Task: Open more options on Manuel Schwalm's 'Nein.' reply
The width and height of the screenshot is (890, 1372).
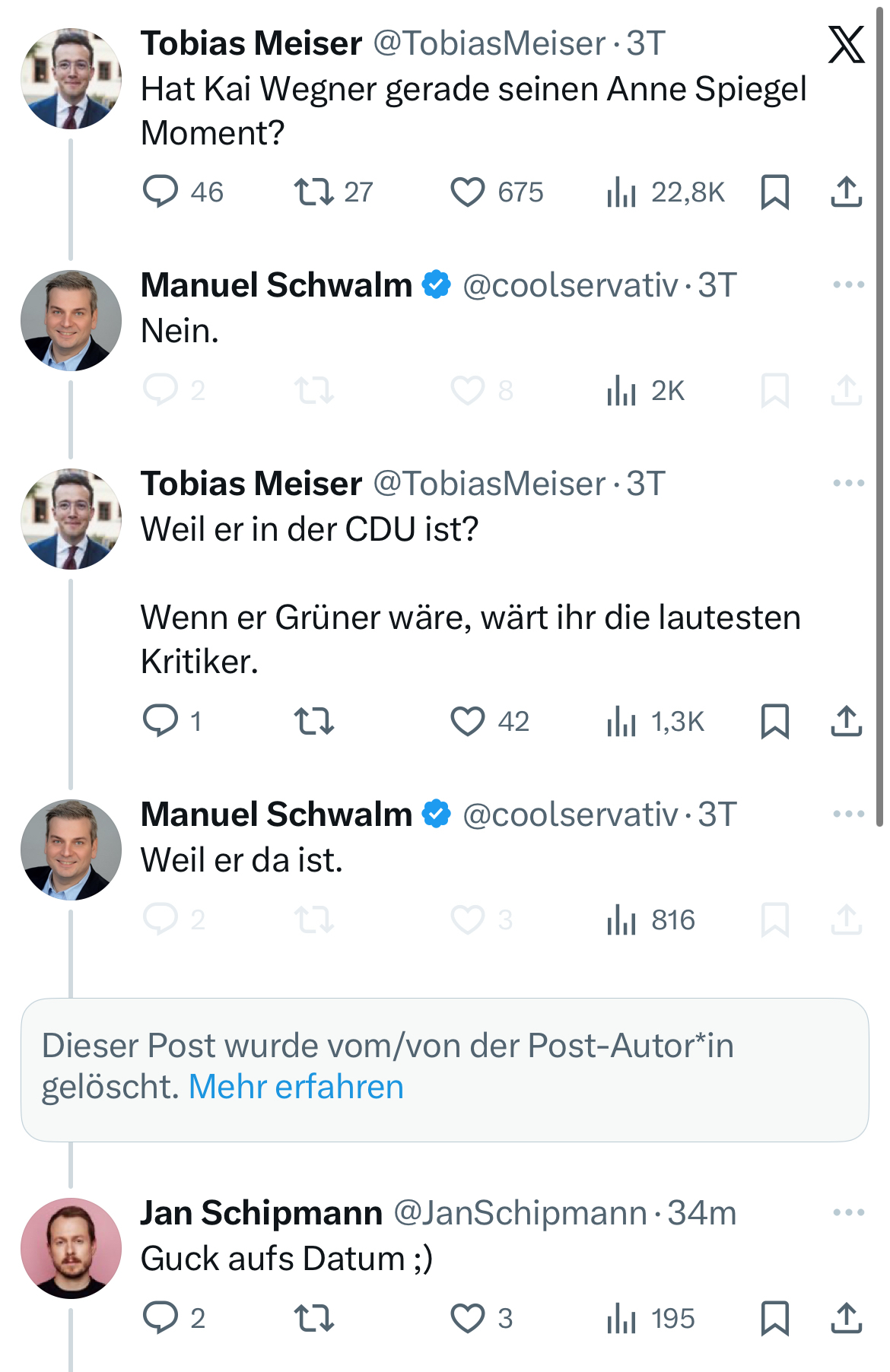Action: [848, 285]
